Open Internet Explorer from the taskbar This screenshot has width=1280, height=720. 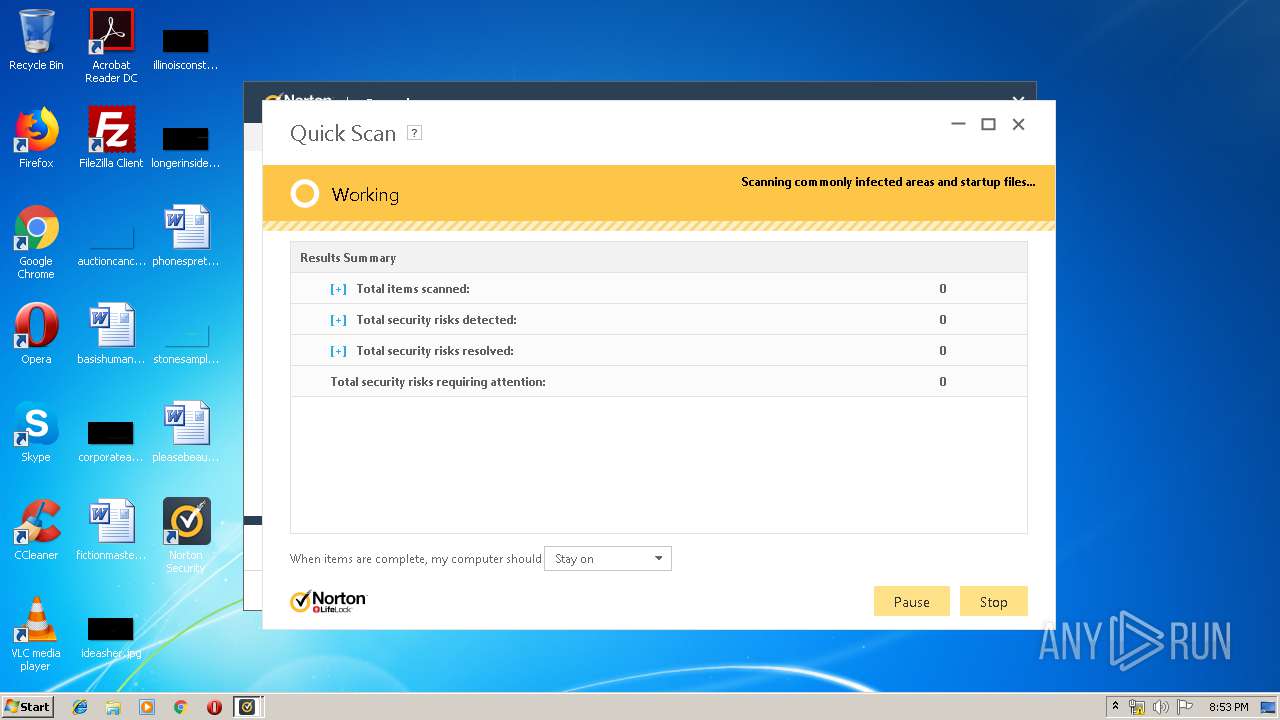pos(80,706)
